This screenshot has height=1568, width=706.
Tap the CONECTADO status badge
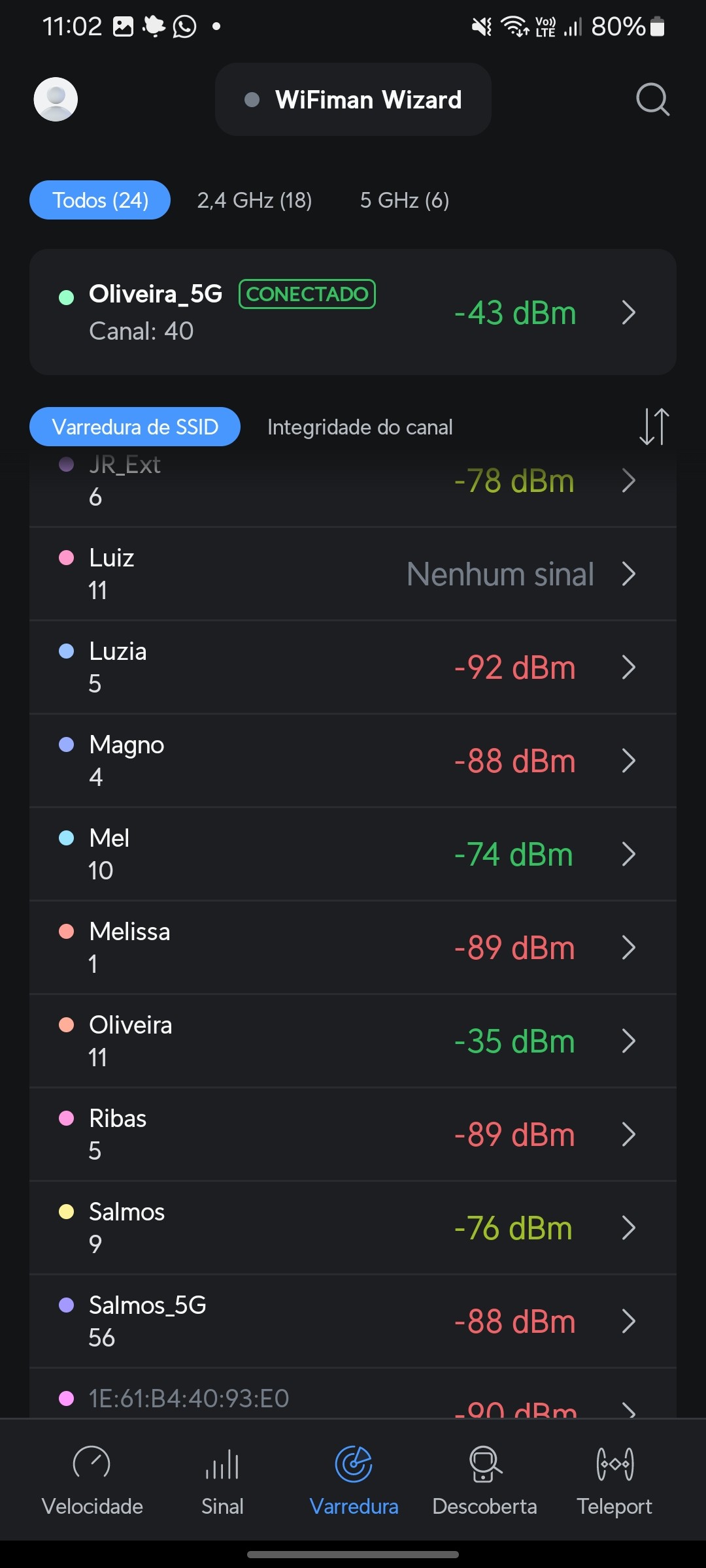coord(307,294)
